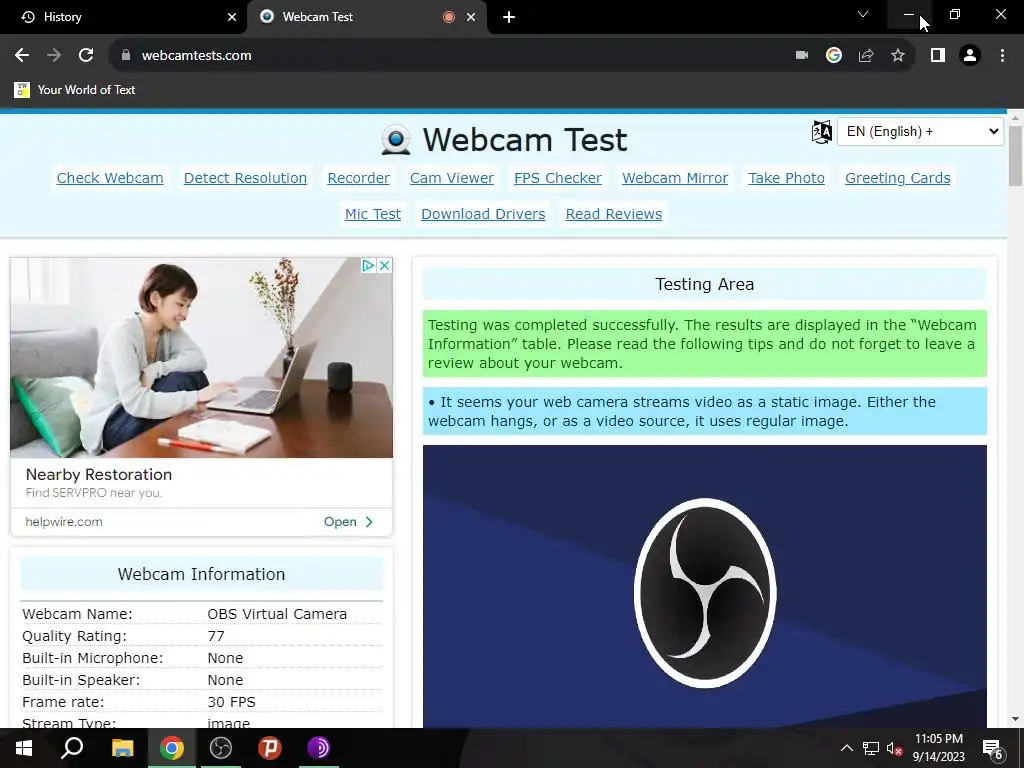Bookmark this page with star icon
The image size is (1024, 768).
point(898,56)
